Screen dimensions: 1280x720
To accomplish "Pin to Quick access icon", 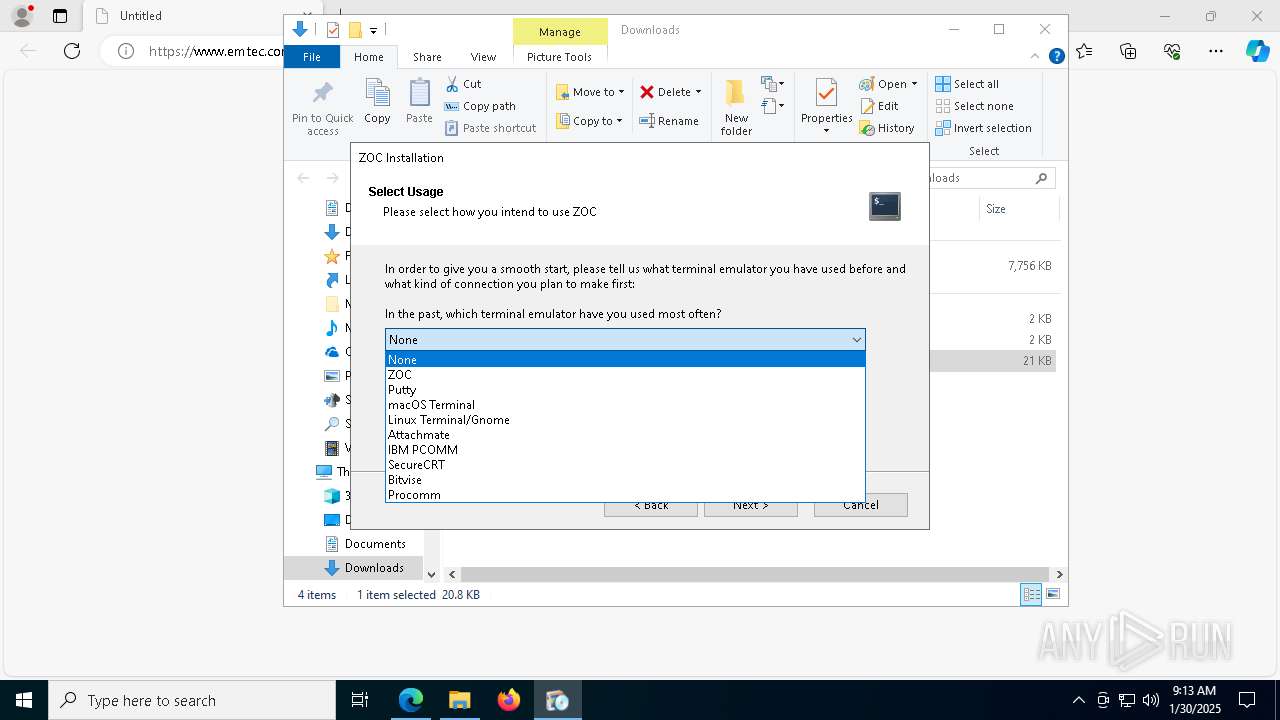I will [x=322, y=107].
